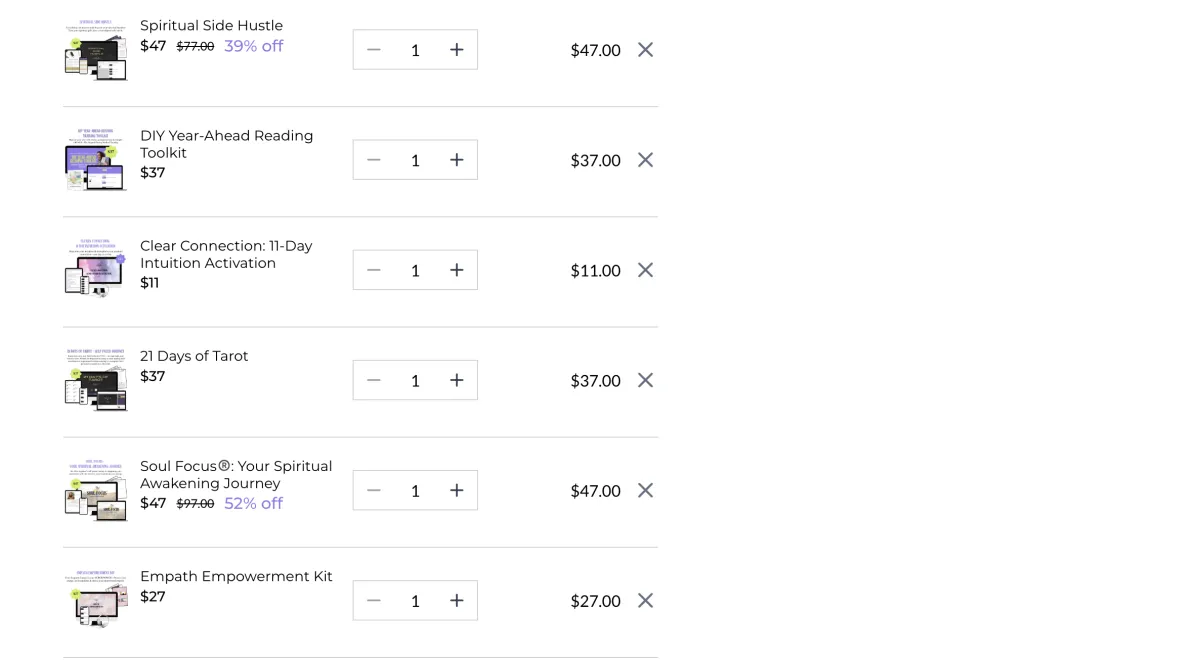Open Soul Focus product thumbnail image
The height and width of the screenshot is (661, 1200).
[96, 490]
